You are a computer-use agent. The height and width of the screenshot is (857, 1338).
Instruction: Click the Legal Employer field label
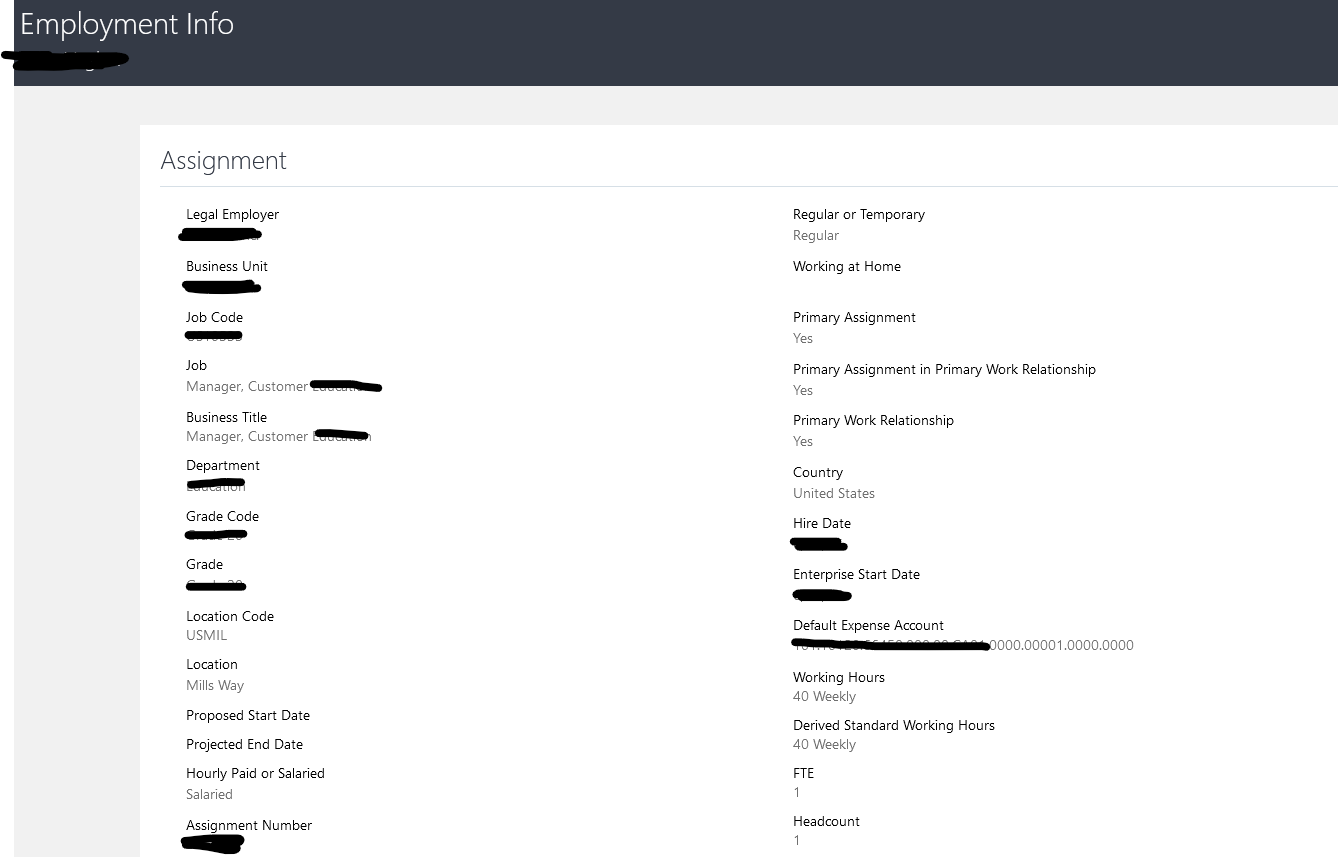coord(232,214)
